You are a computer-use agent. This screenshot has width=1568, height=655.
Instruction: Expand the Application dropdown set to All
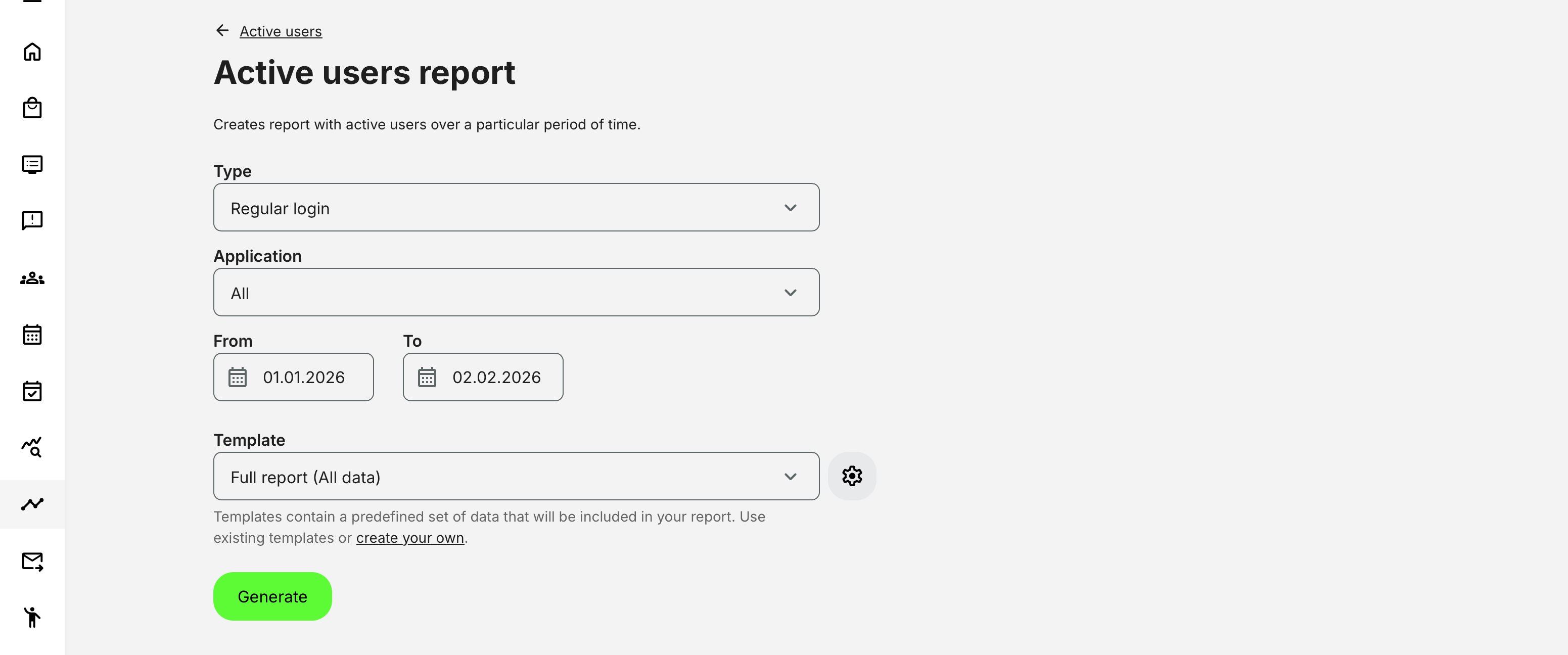(516, 292)
